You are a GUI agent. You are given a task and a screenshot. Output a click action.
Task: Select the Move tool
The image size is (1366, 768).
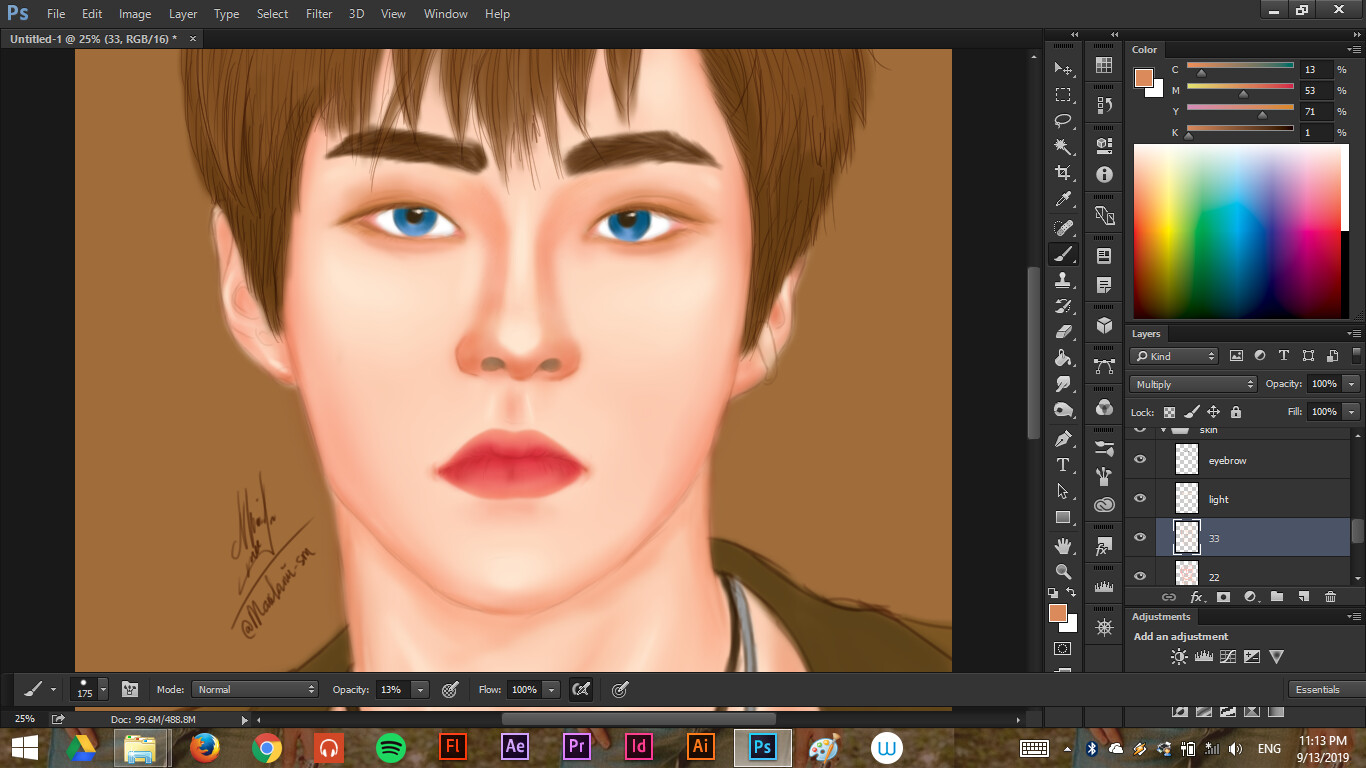pos(1063,69)
